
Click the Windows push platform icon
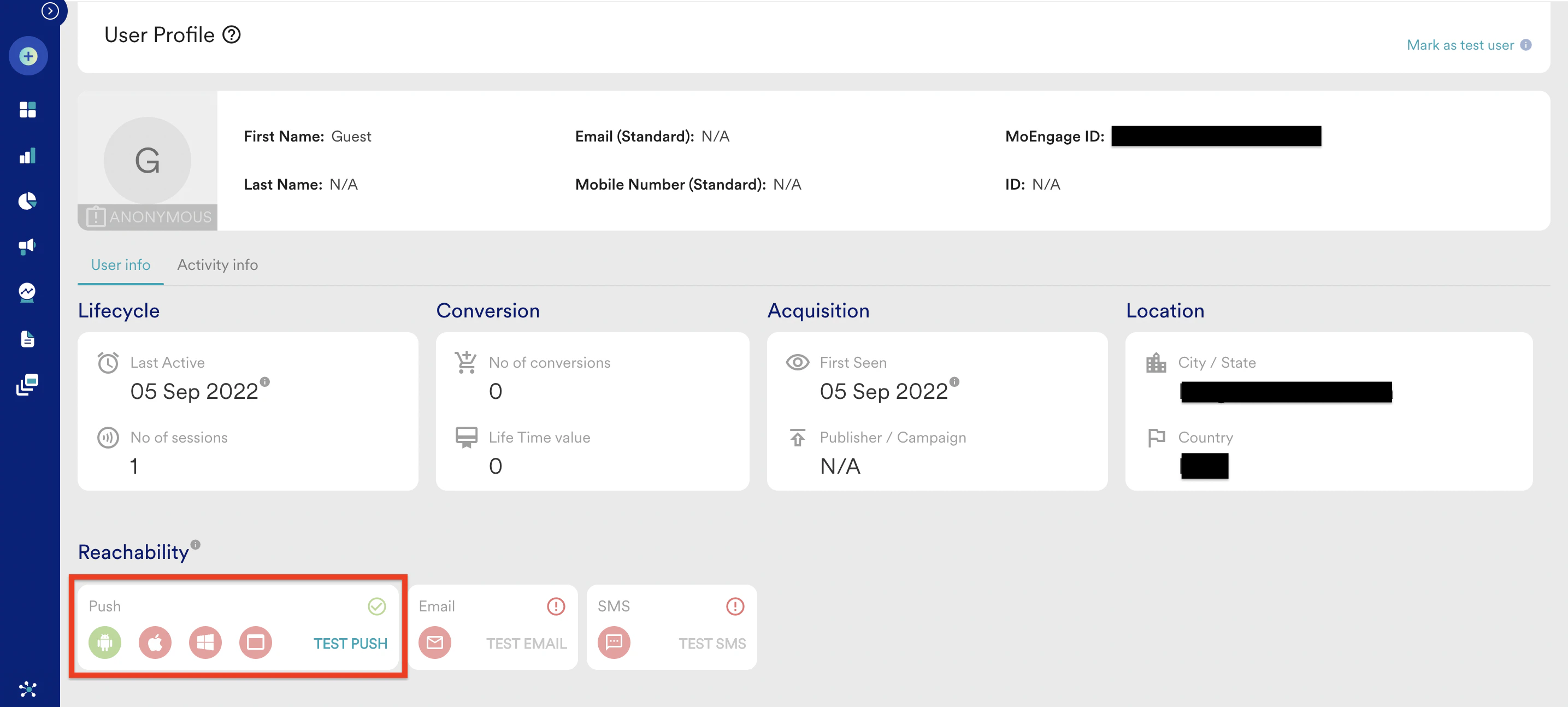(x=205, y=643)
